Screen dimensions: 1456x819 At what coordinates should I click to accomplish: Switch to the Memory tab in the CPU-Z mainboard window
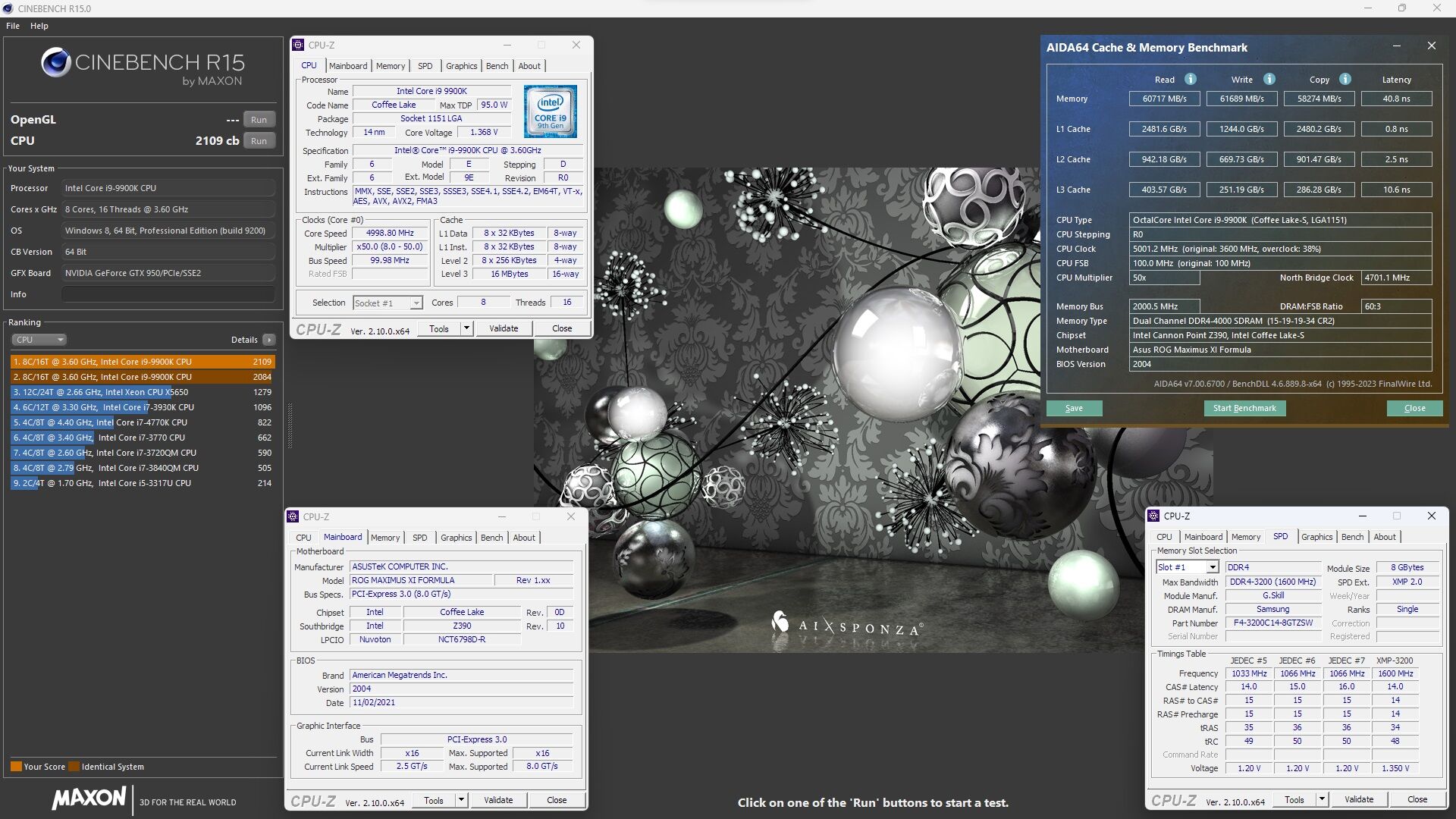[385, 538]
